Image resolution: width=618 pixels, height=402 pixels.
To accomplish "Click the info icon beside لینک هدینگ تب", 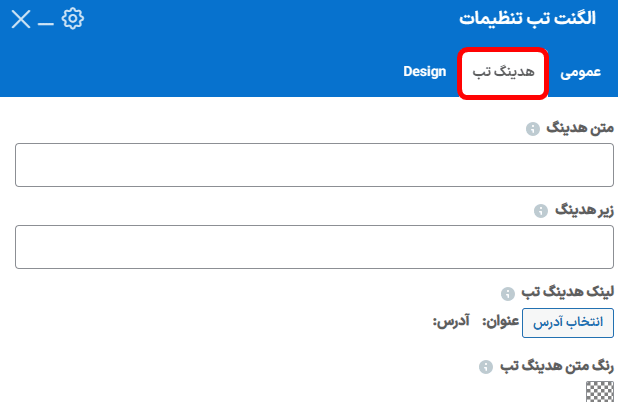I will coord(508,293).
